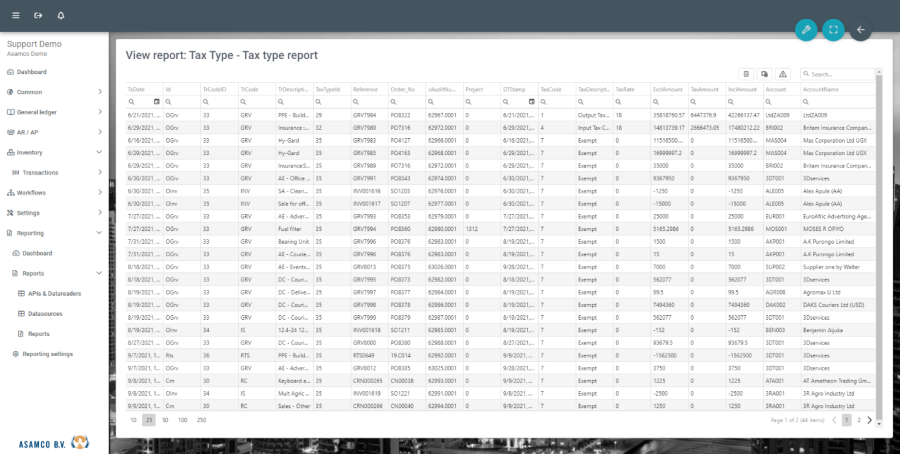This screenshot has height=454, width=900.
Task: Go back using the arrow button
Action: [860, 30]
